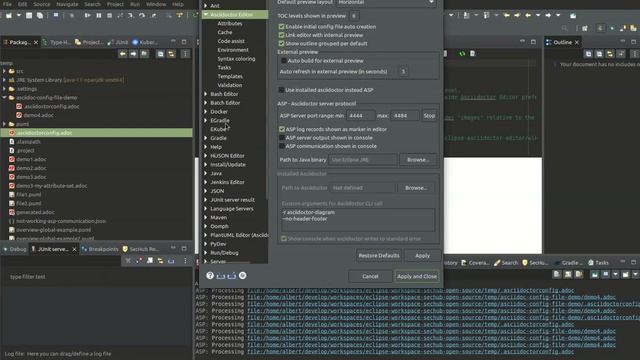Click the Suspend pause icon in main toolbar
The image size is (640, 360).
click(99, 16)
